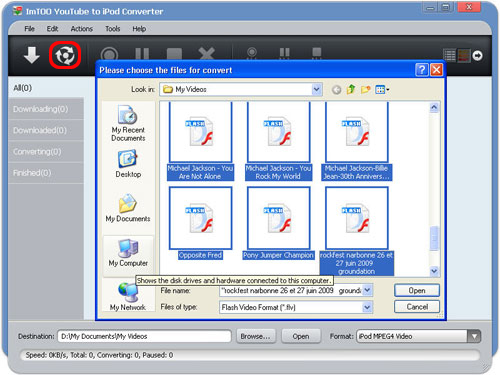
Task: Click the Cancel button in dialog
Action: click(x=417, y=307)
